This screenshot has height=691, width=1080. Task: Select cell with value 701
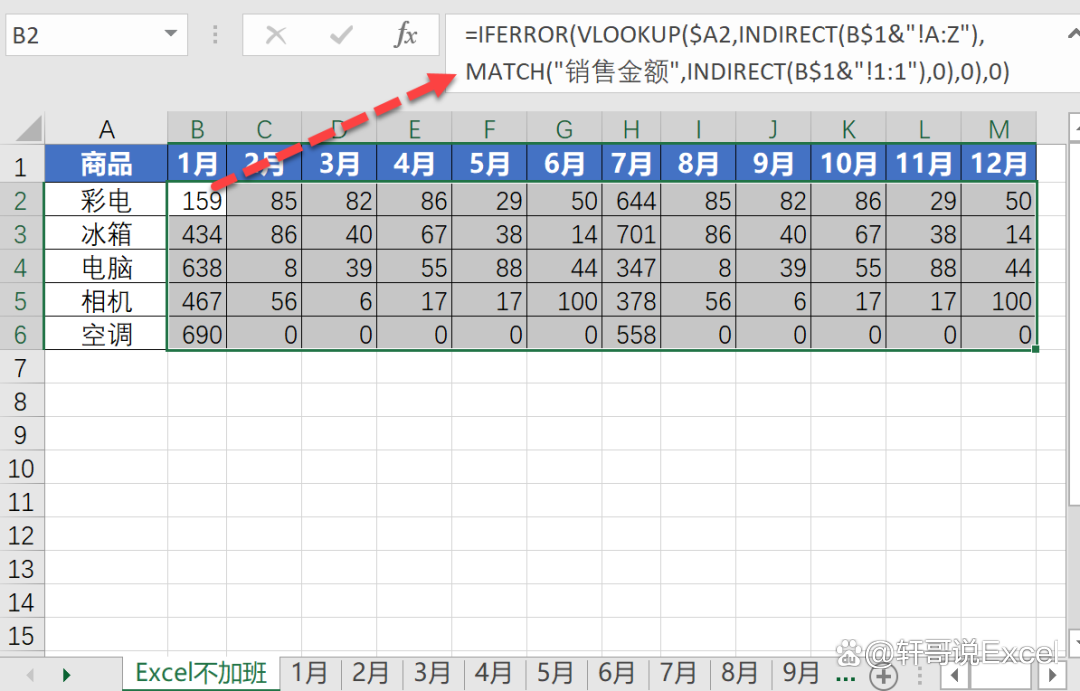(631, 234)
